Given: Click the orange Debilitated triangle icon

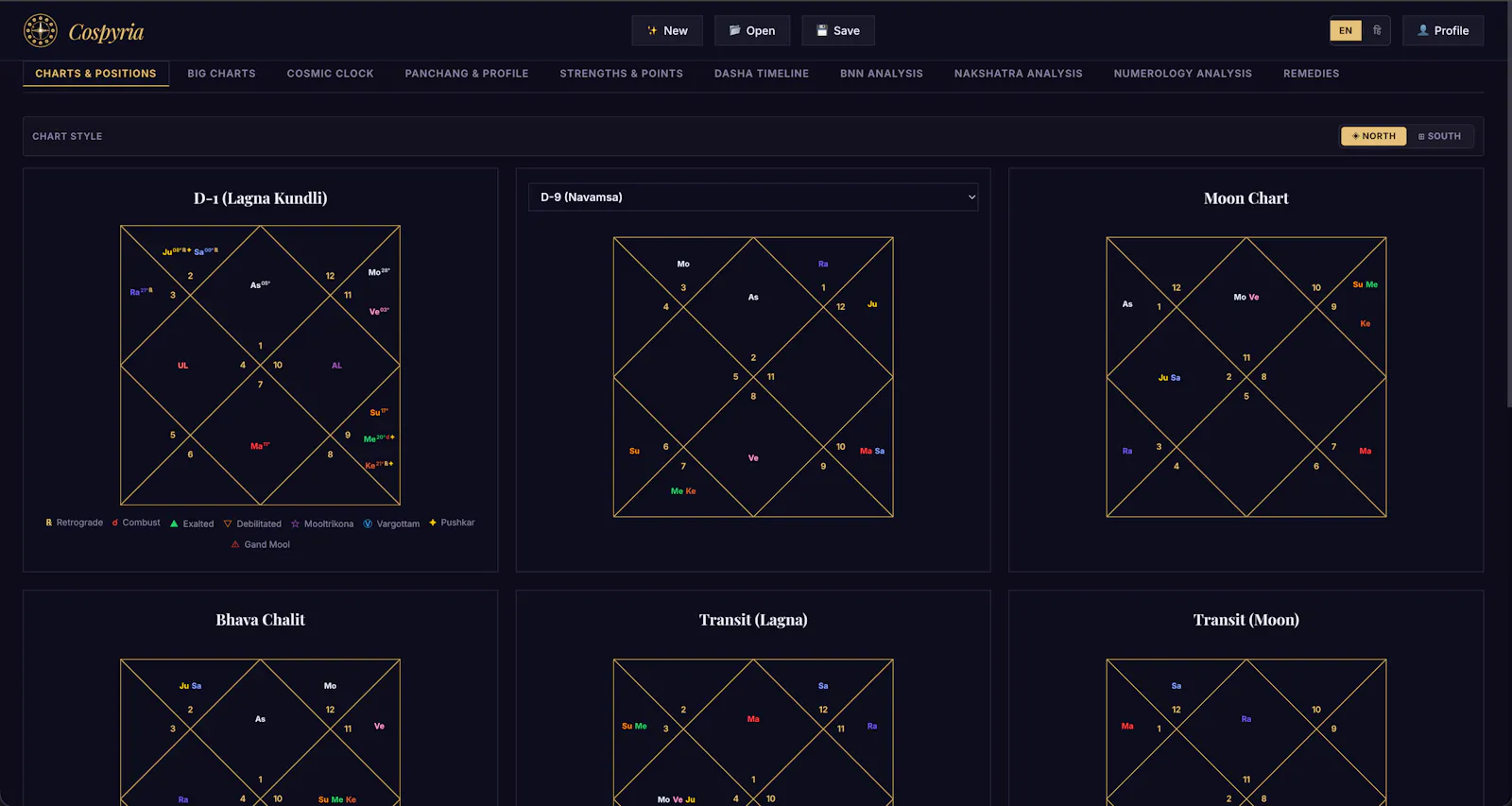Looking at the screenshot, I should [x=228, y=523].
